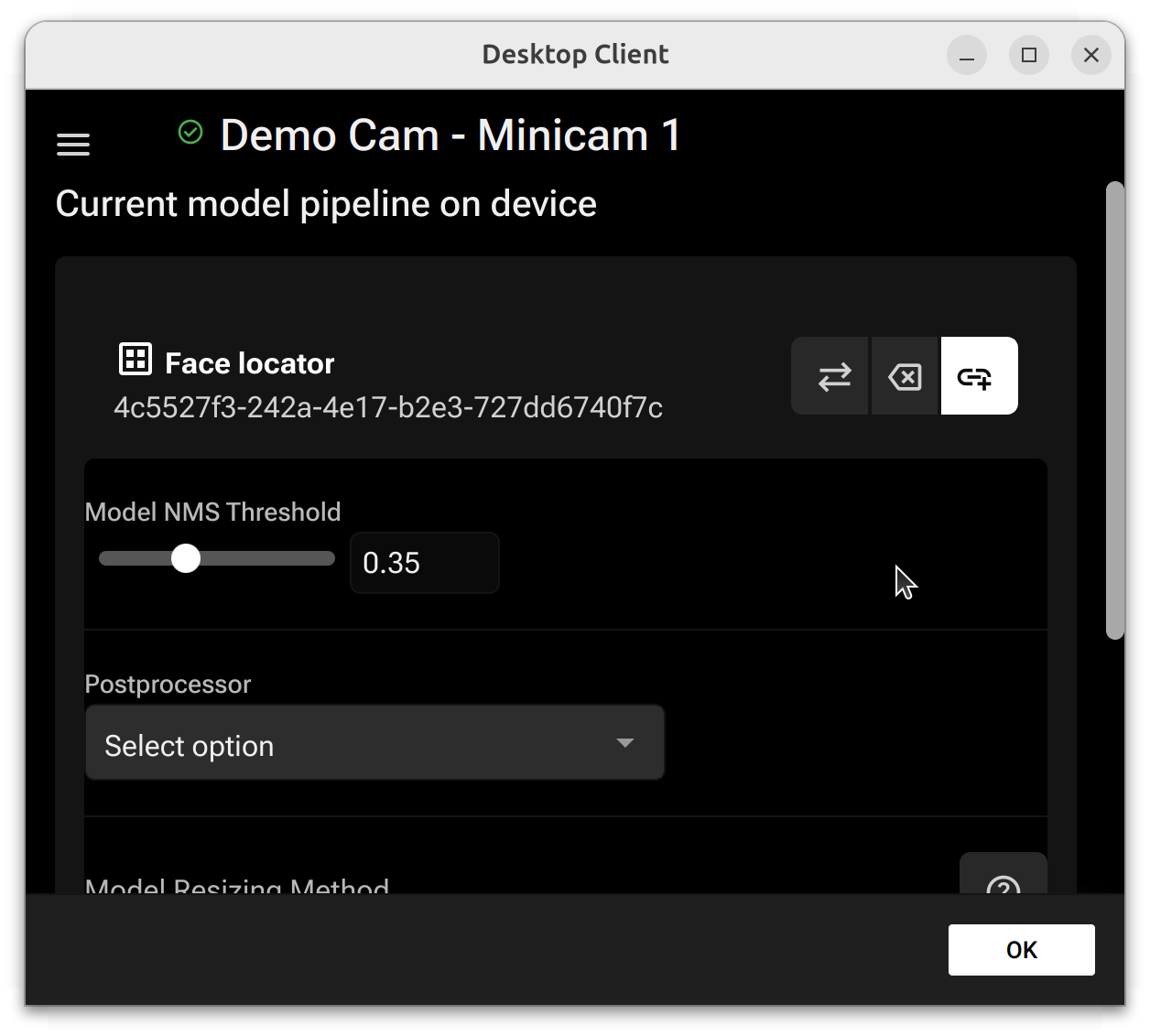Click the Face locator model grid icon
Image resolution: width=1150 pixels, height=1036 pixels.
(136, 360)
